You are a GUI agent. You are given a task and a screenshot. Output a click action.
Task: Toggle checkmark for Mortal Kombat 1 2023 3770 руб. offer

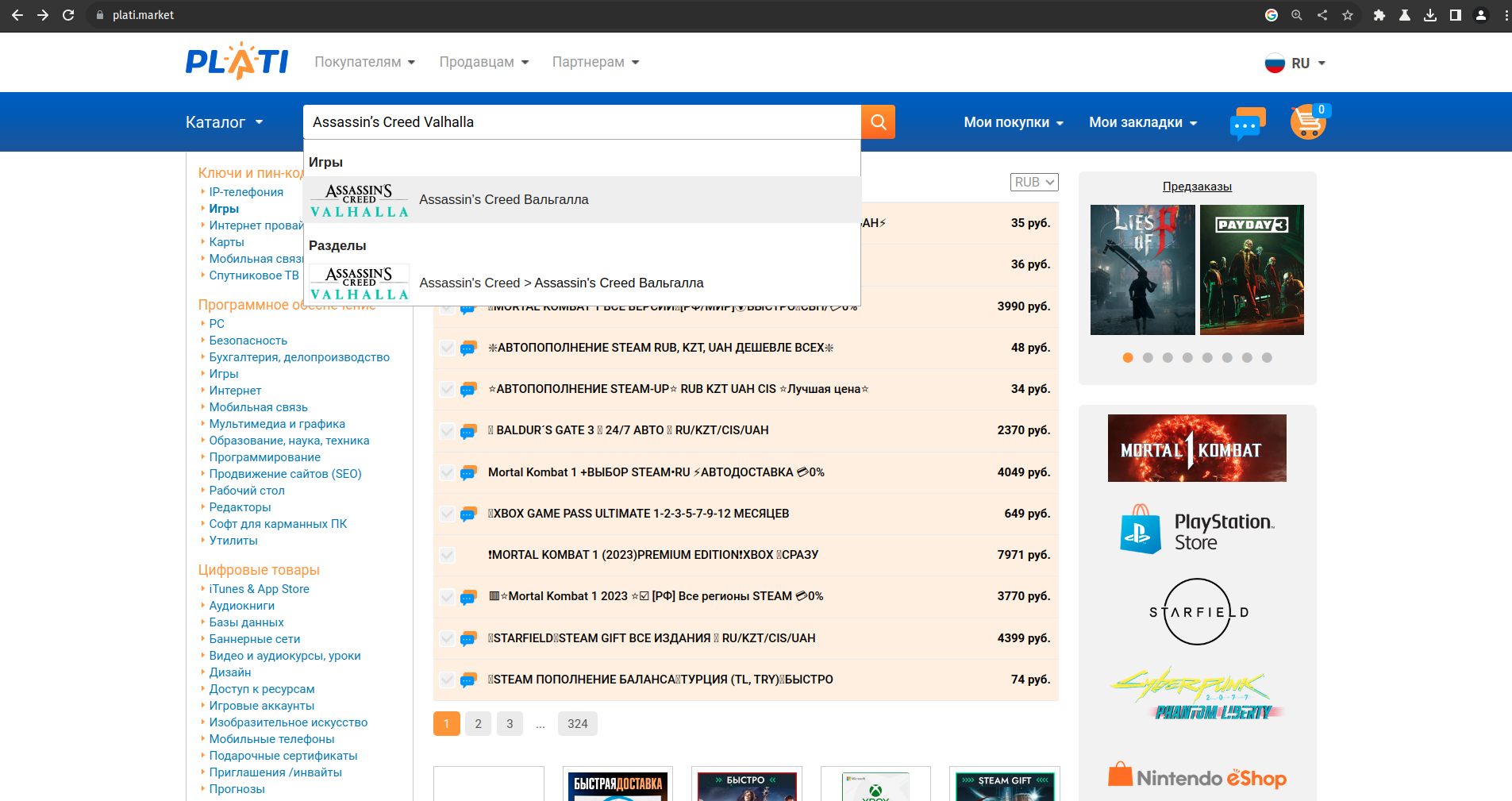pyautogui.click(x=448, y=596)
